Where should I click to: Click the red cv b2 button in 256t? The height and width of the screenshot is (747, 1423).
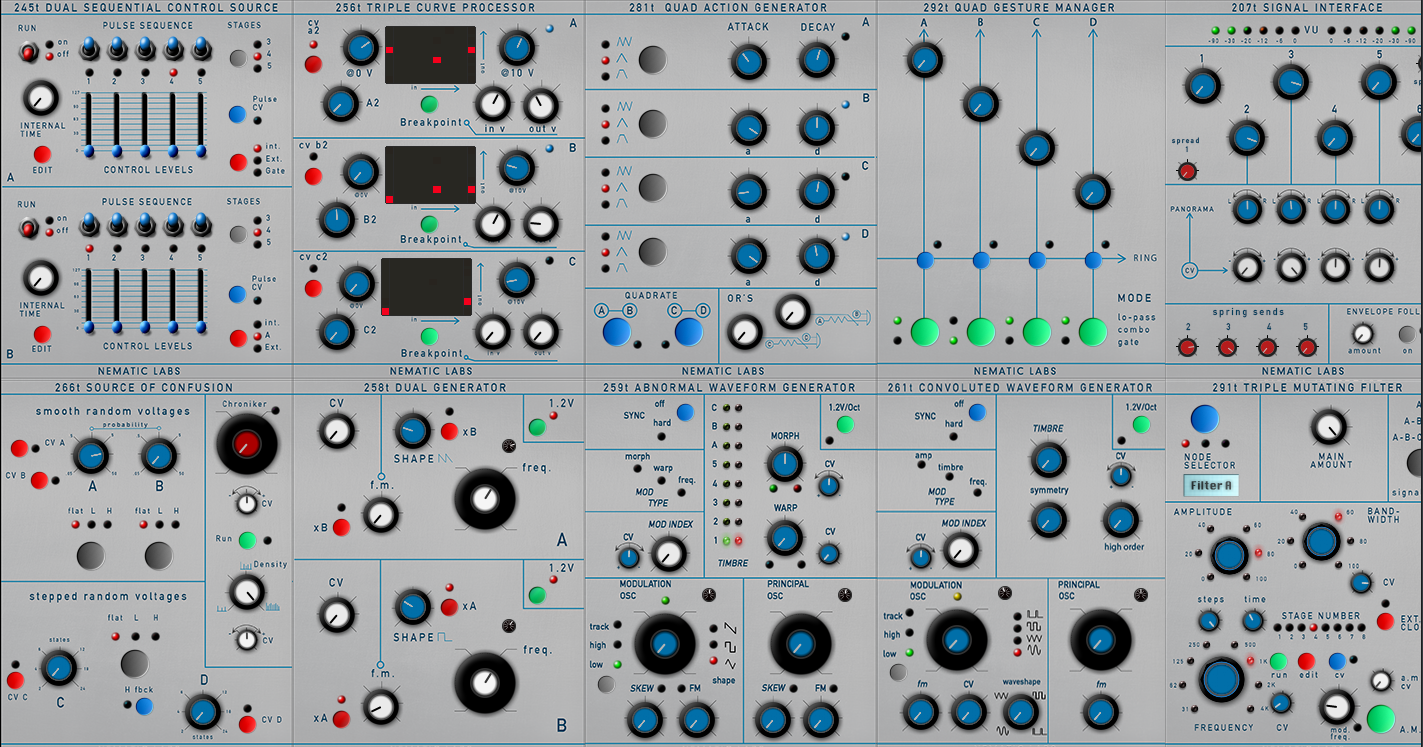pyautogui.click(x=313, y=176)
